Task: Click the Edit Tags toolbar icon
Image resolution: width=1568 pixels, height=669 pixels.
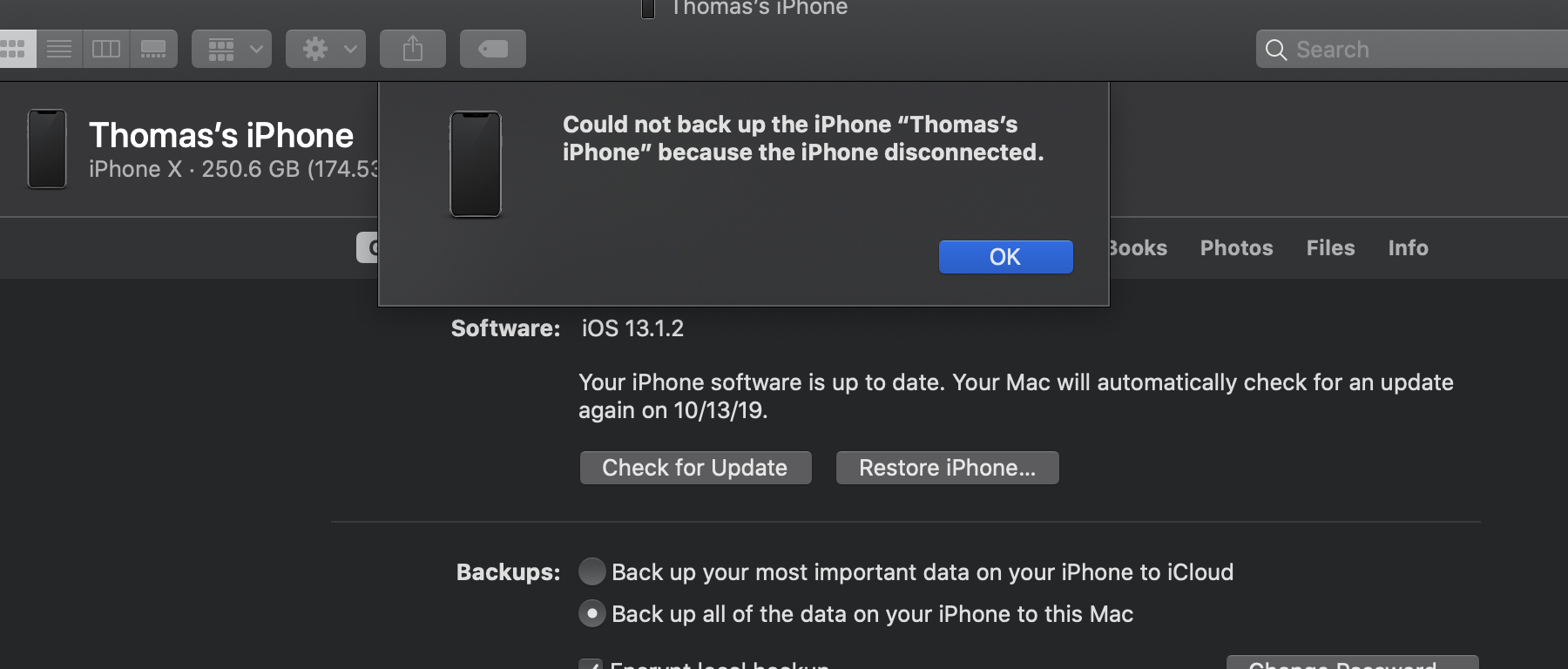Action: tap(493, 49)
